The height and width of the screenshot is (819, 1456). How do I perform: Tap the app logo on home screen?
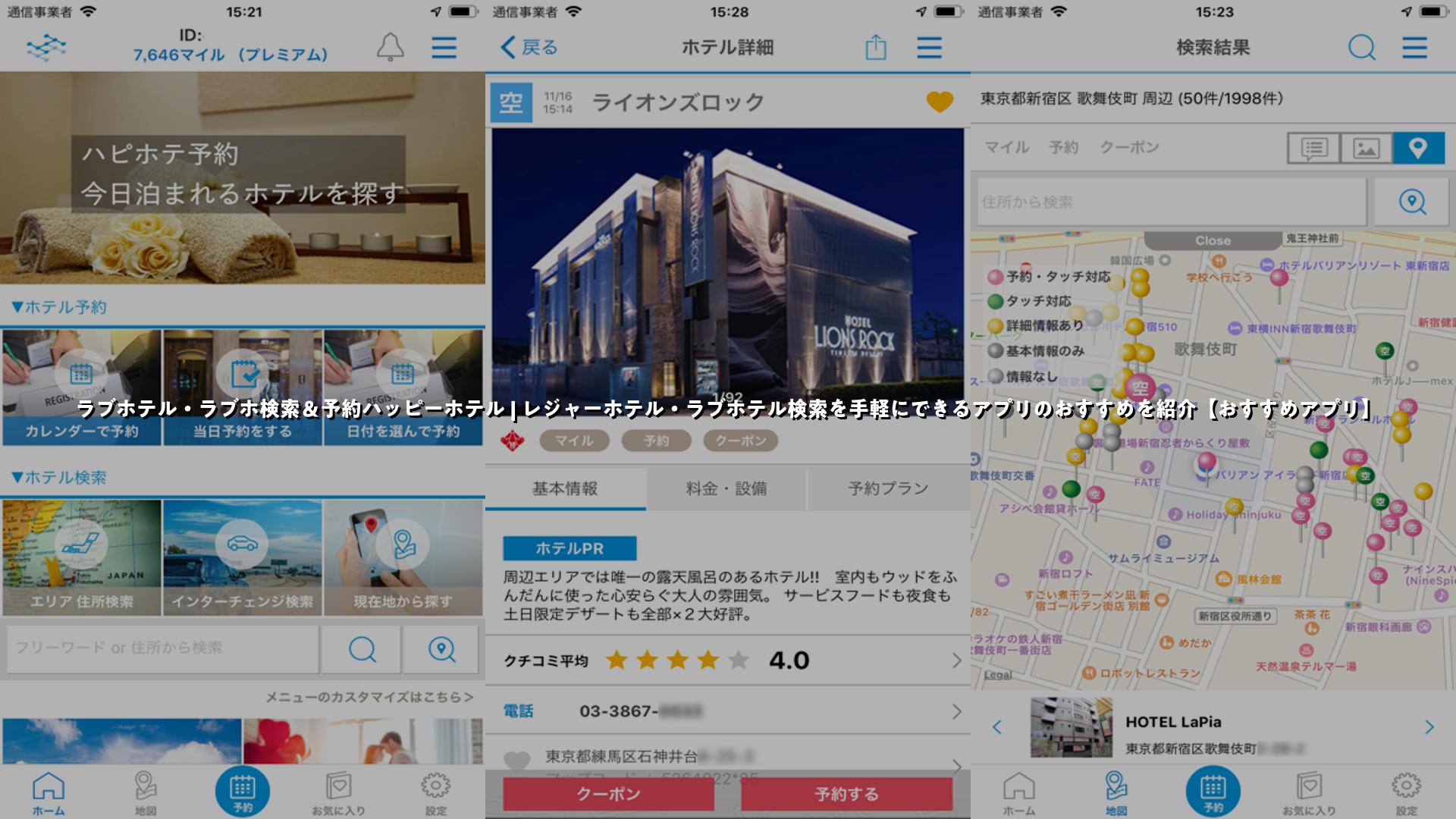(46, 48)
